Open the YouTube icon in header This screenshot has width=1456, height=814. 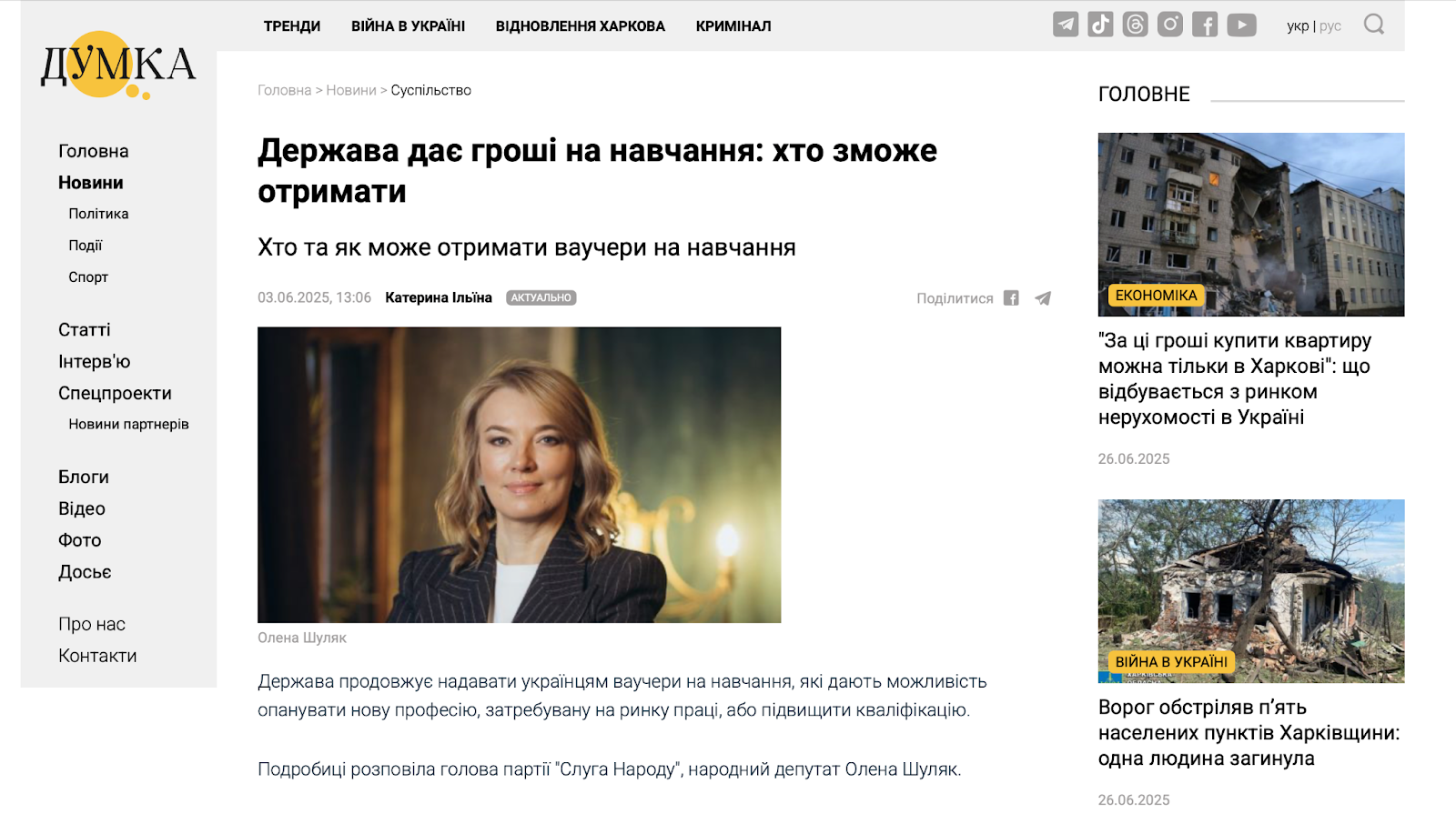(x=1241, y=25)
